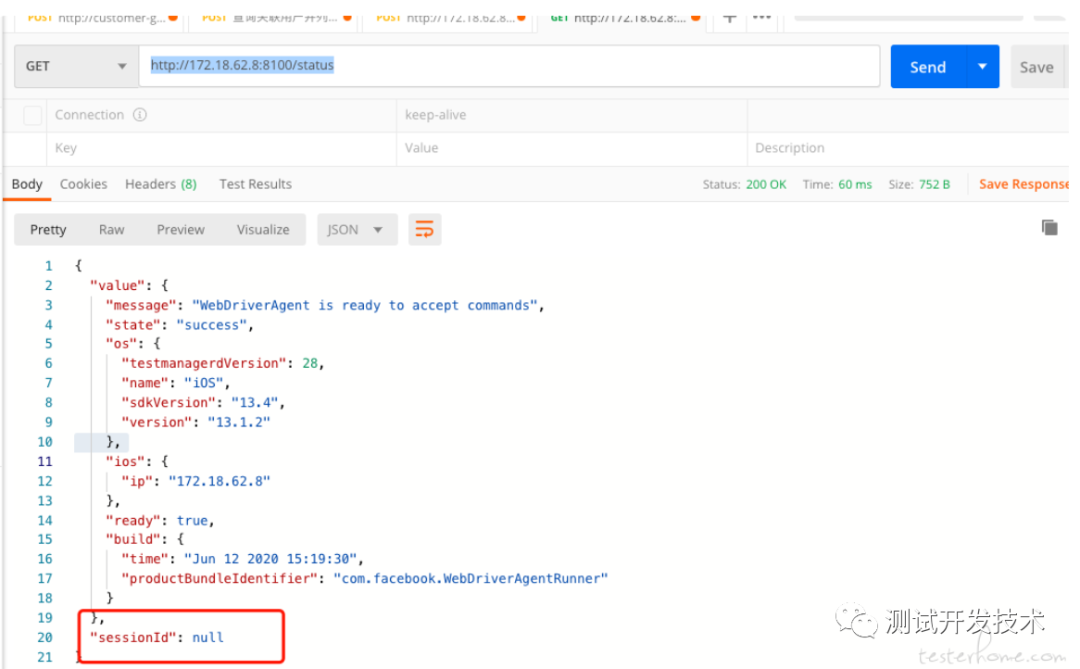
Task: Open the Headers (8) tab
Action: (160, 184)
